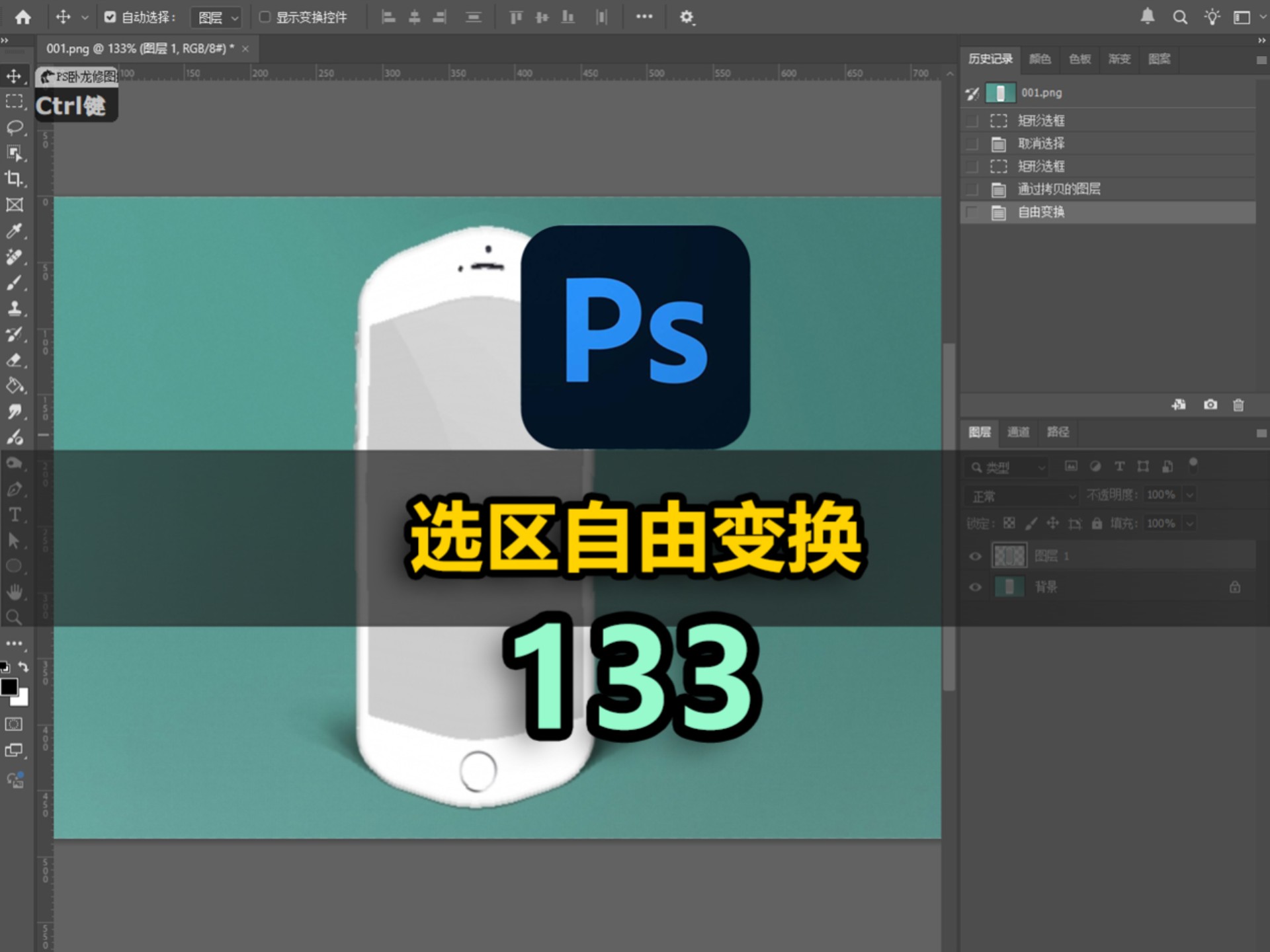Create new snapshot camera button
This screenshot has width=1270, height=952.
[x=1210, y=405]
